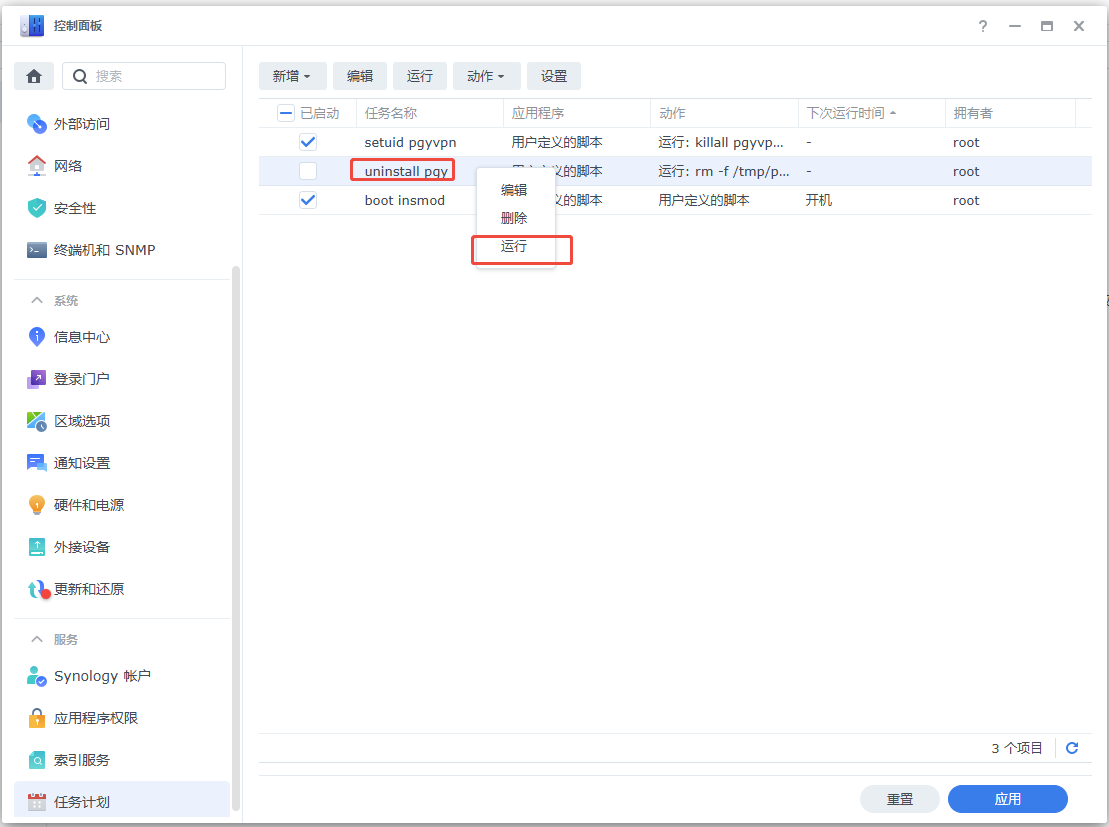Image resolution: width=1109 pixels, height=827 pixels.
Task: Open 终端机和 SNMP terminal icon
Action: pyautogui.click(x=37, y=250)
